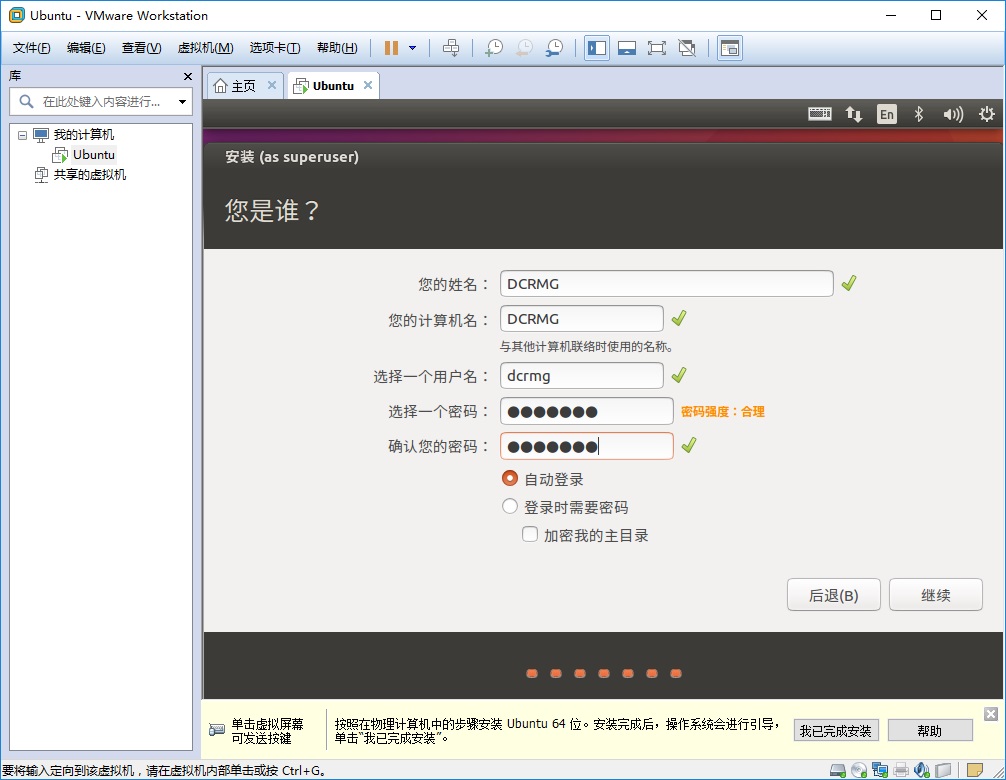Screen dimensions: 1006x780
Task: Click the keyboard indicator in Ubuntu panel
Action: tap(819, 114)
